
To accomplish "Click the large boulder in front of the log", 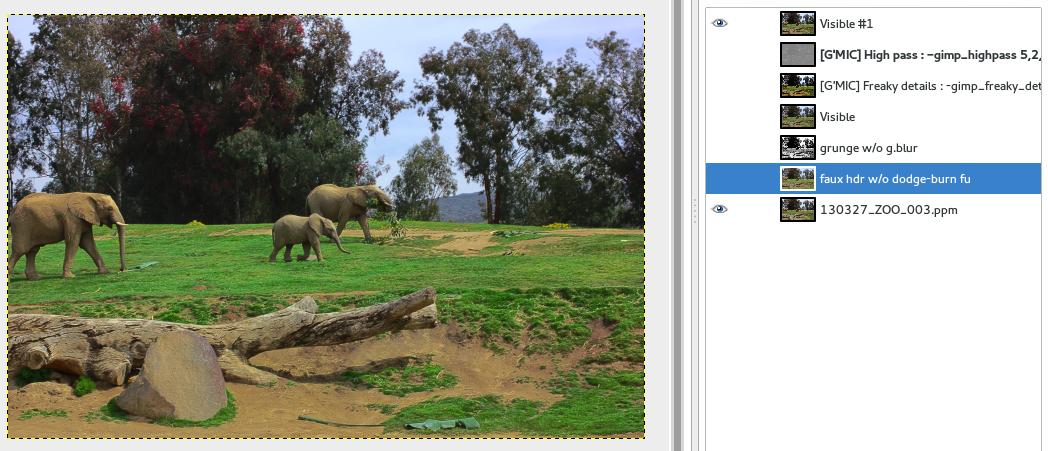I will [x=174, y=377].
